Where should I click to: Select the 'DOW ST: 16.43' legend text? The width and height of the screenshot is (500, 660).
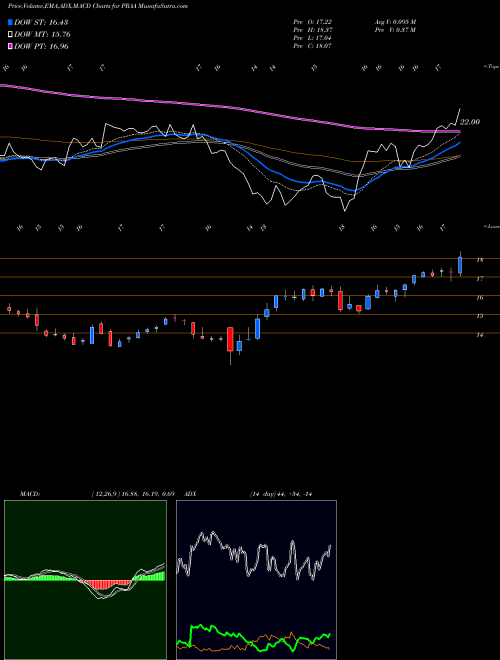tap(41, 22)
